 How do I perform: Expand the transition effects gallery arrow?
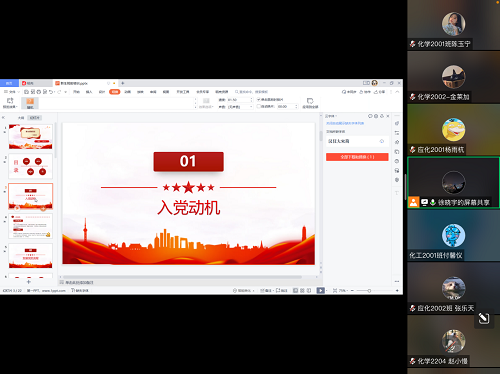pyautogui.click(x=195, y=107)
